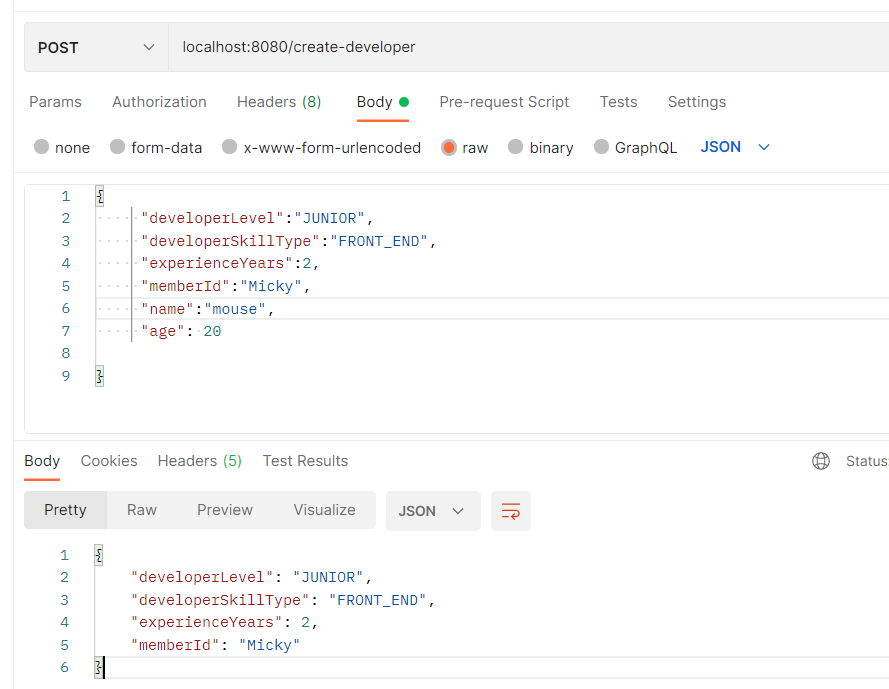Open the Authorization tab
Screen dimensions: 889x689
click(159, 102)
